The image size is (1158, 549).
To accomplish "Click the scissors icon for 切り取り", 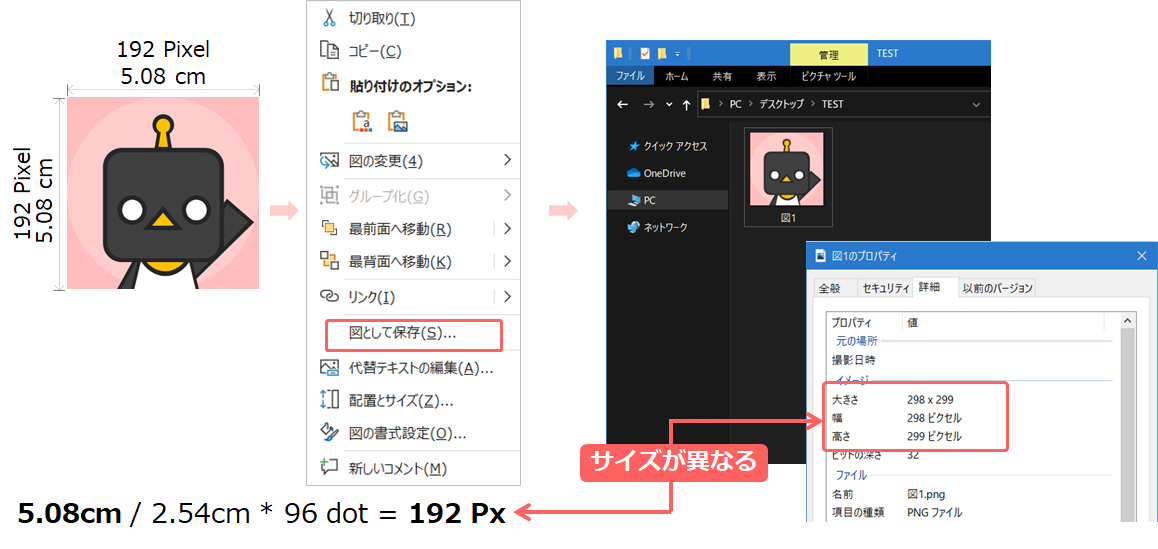I will [x=329, y=18].
